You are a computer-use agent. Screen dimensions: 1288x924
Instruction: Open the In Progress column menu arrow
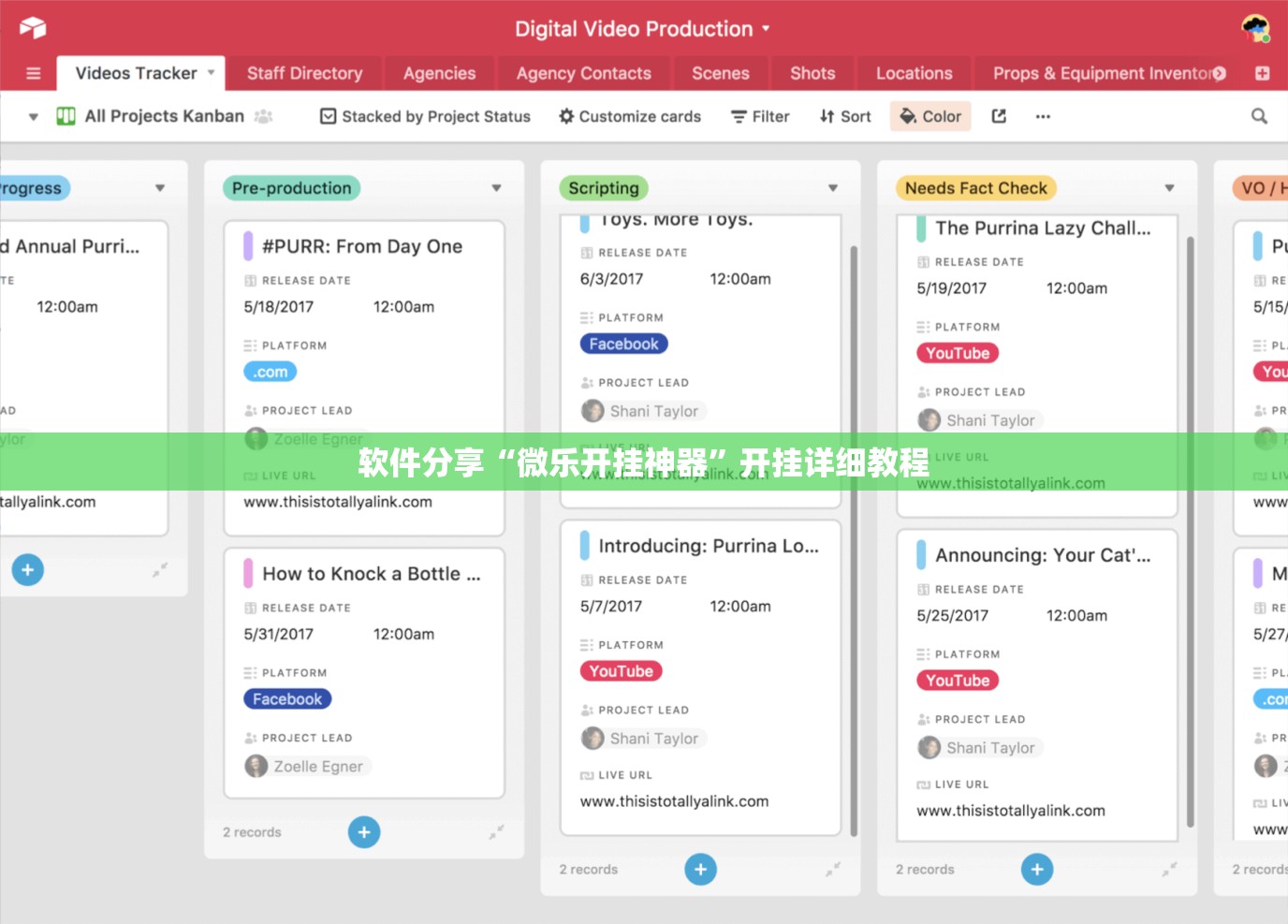[x=160, y=188]
